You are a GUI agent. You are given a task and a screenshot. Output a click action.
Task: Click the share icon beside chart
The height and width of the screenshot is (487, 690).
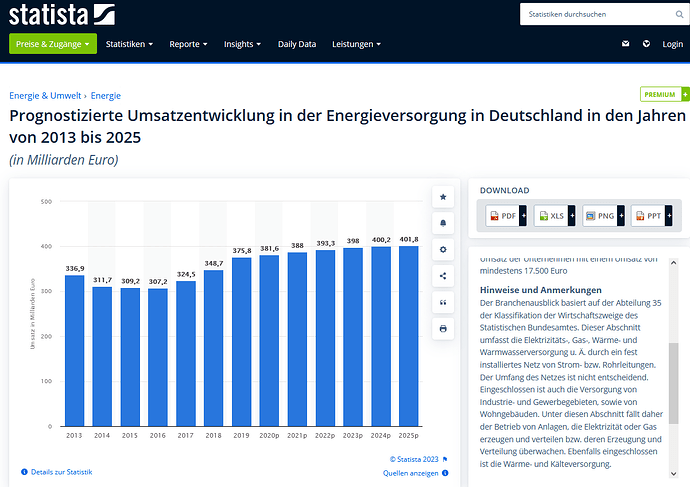[443, 276]
